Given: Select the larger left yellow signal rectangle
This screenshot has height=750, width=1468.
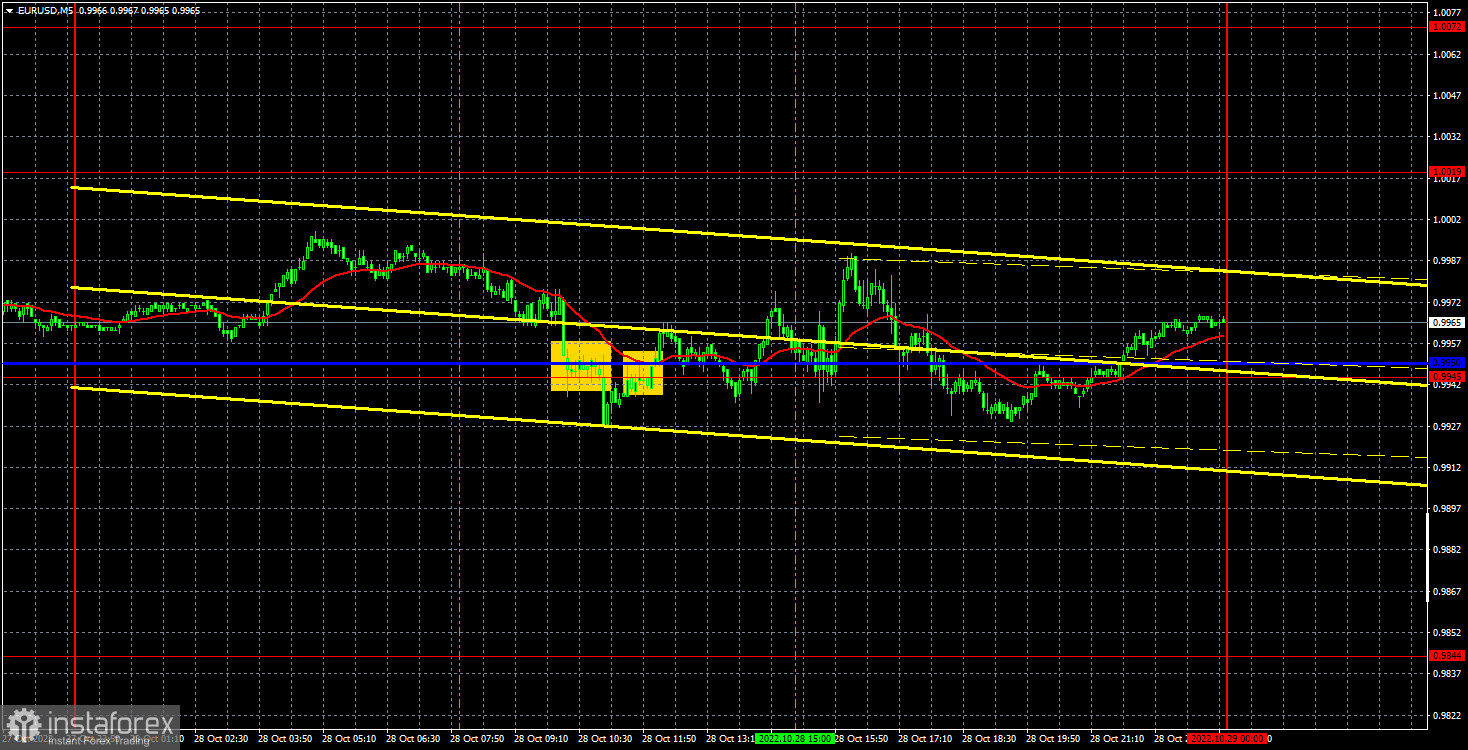Looking at the screenshot, I should tap(581, 366).
